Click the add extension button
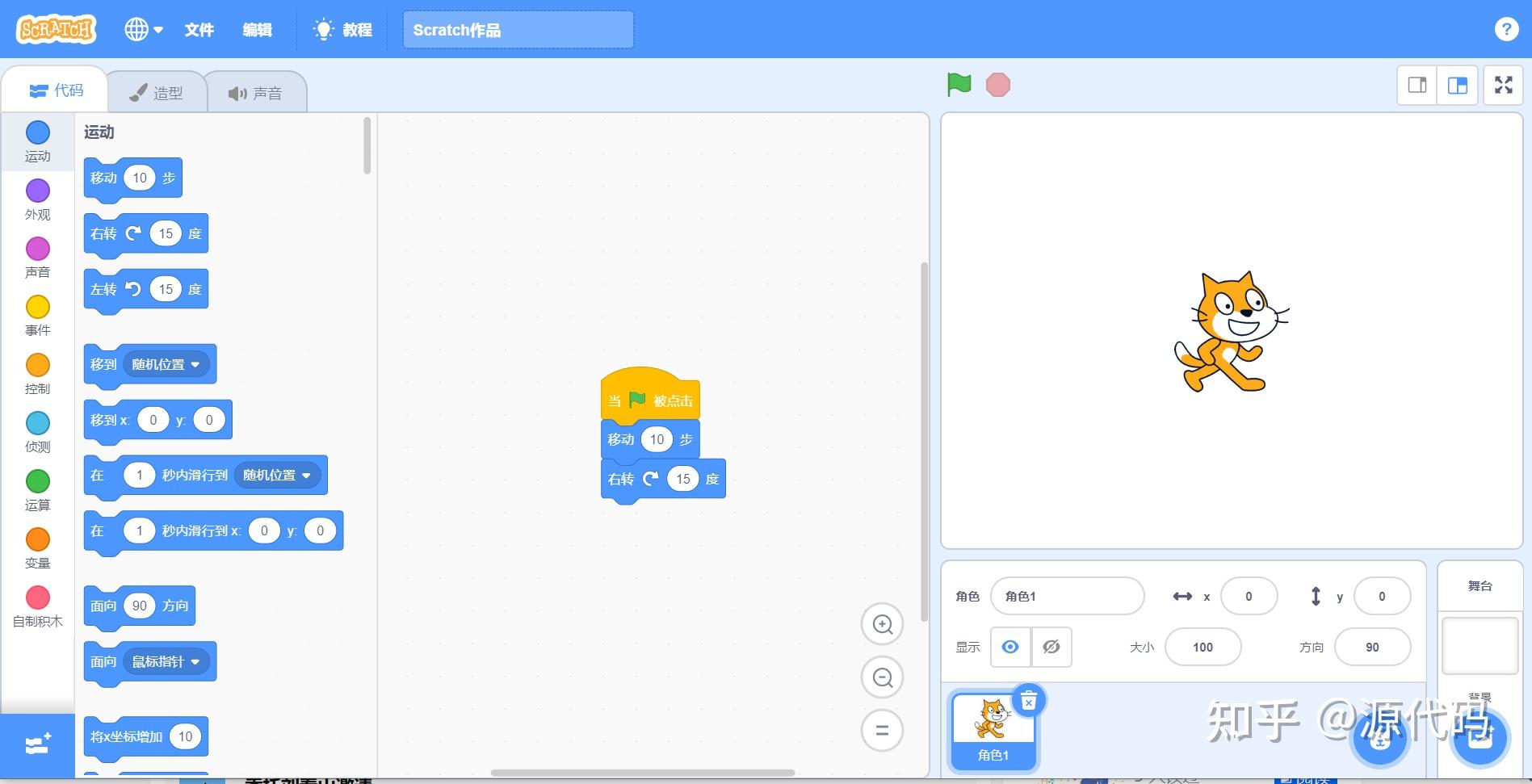The width and height of the screenshot is (1532, 784). click(38, 744)
